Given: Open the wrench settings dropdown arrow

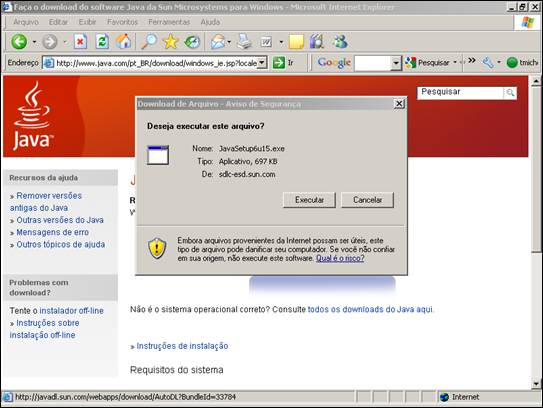Looking at the screenshot, I should pyautogui.click(x=499, y=63).
